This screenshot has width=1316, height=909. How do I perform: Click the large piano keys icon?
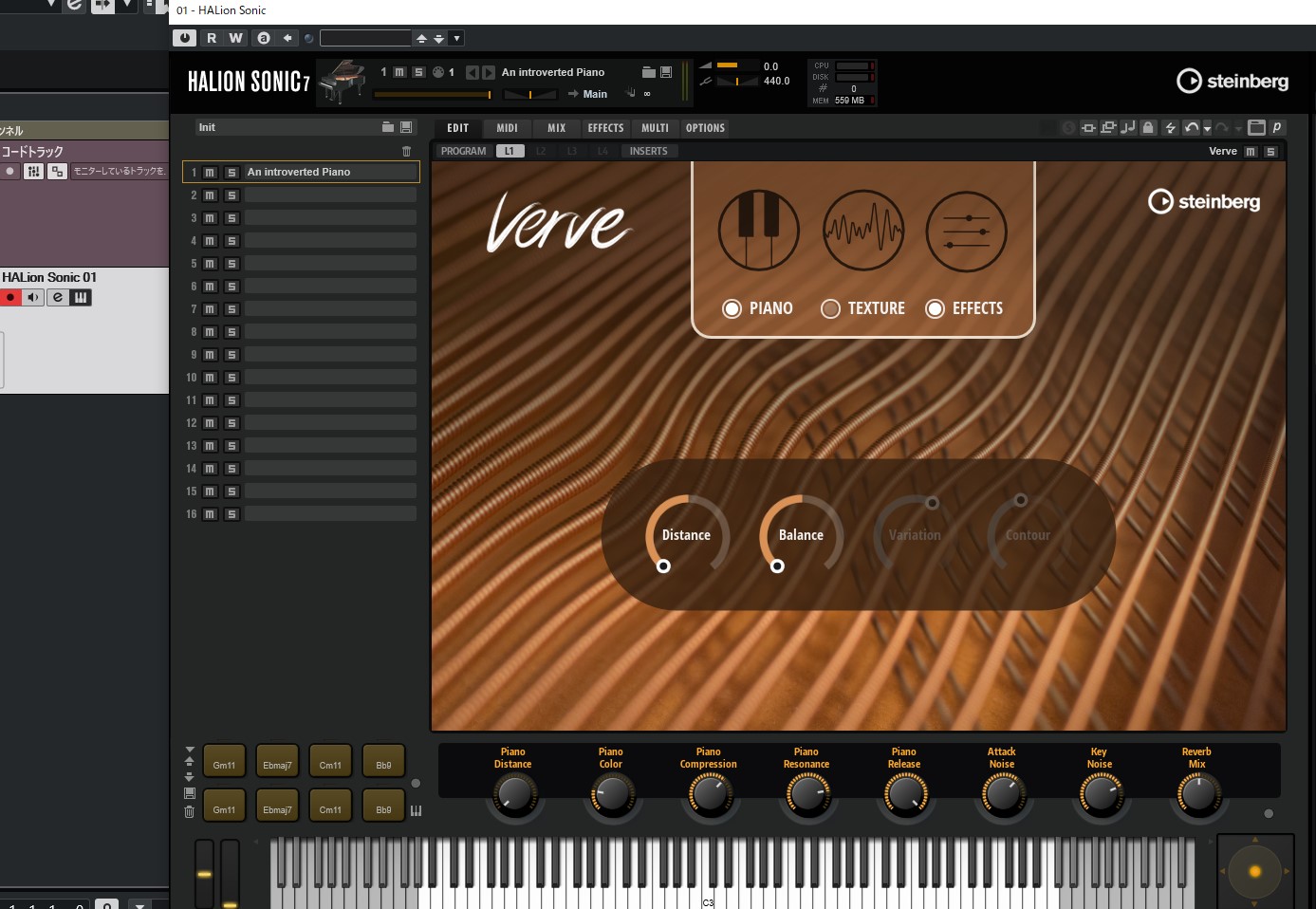[759, 231]
